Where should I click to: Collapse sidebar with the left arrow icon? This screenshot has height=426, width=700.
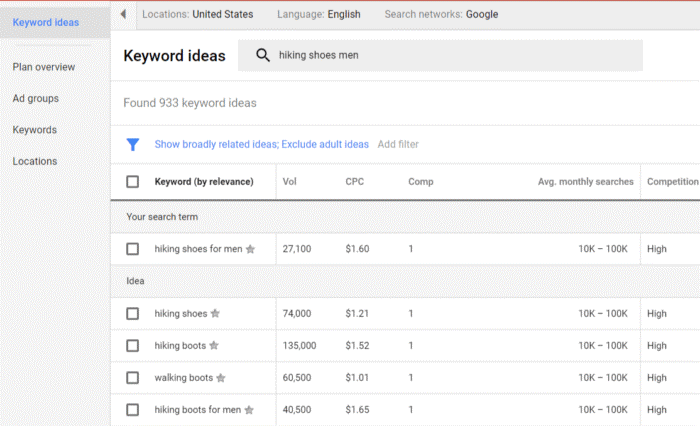[x=123, y=14]
